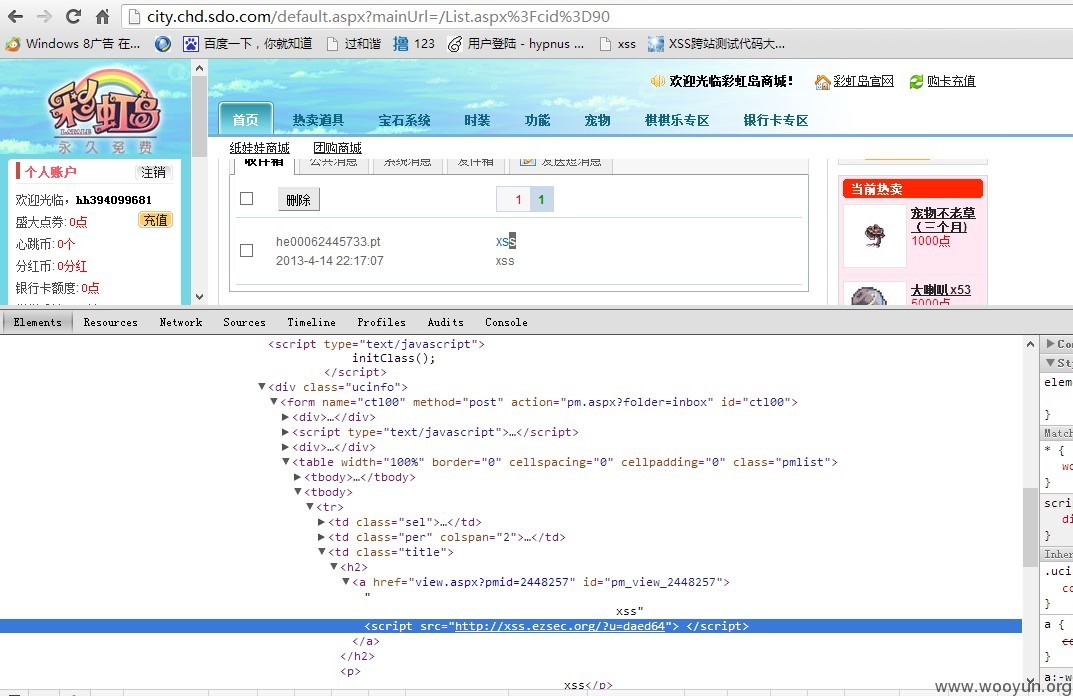Image resolution: width=1073 pixels, height=696 pixels.
Task: Open 时装 navigation menu
Action: click(x=477, y=120)
